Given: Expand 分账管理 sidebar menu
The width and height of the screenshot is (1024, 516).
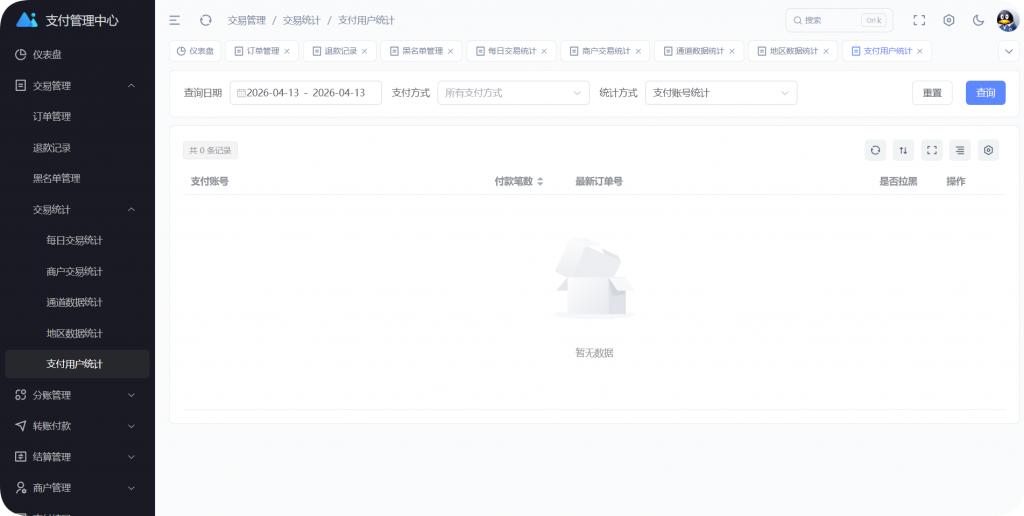Looking at the screenshot, I should pyautogui.click(x=77, y=395).
